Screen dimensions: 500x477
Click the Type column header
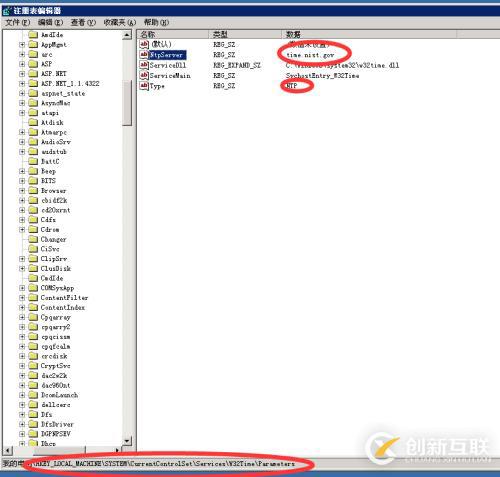click(245, 34)
